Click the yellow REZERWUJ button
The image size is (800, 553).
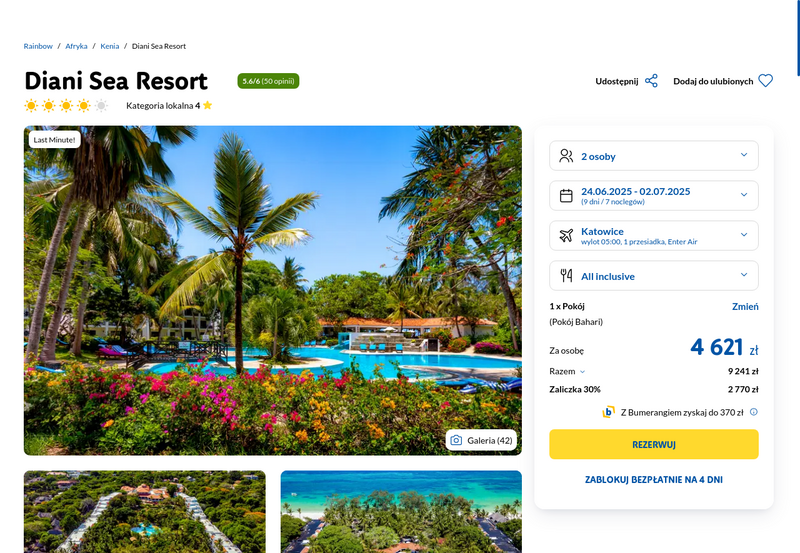pyautogui.click(x=654, y=444)
